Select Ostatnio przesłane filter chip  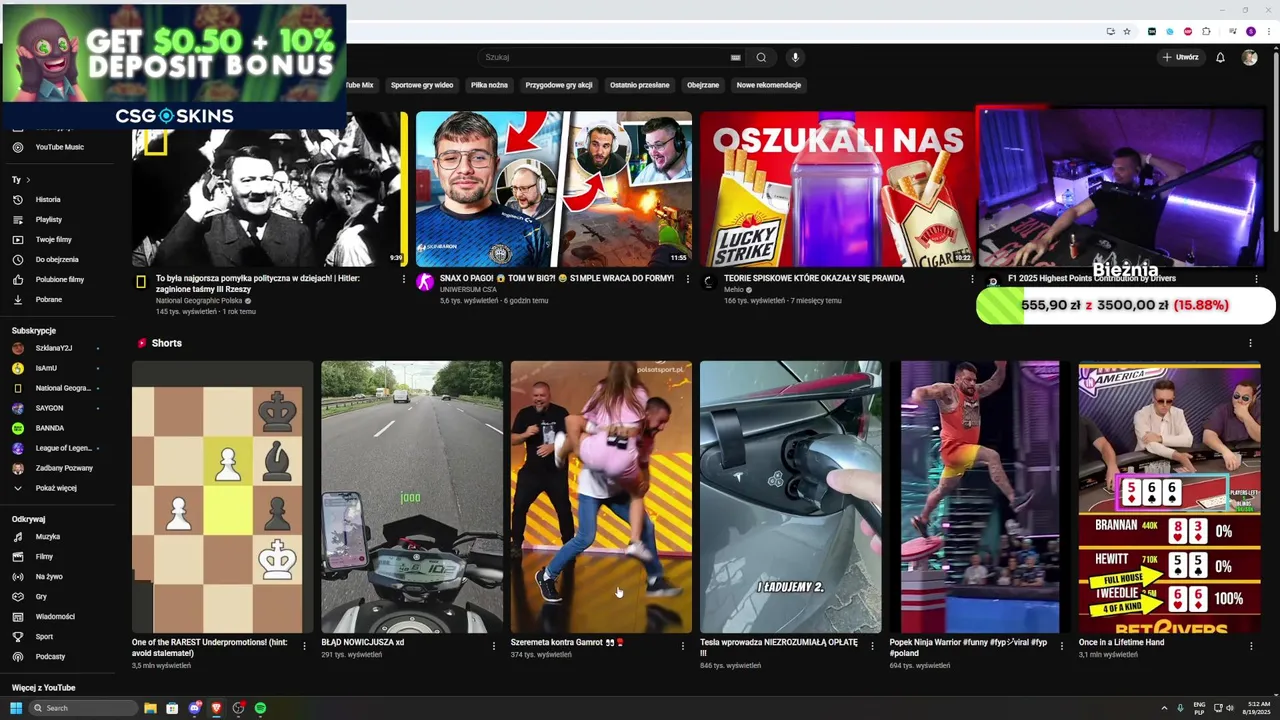pyautogui.click(x=640, y=85)
